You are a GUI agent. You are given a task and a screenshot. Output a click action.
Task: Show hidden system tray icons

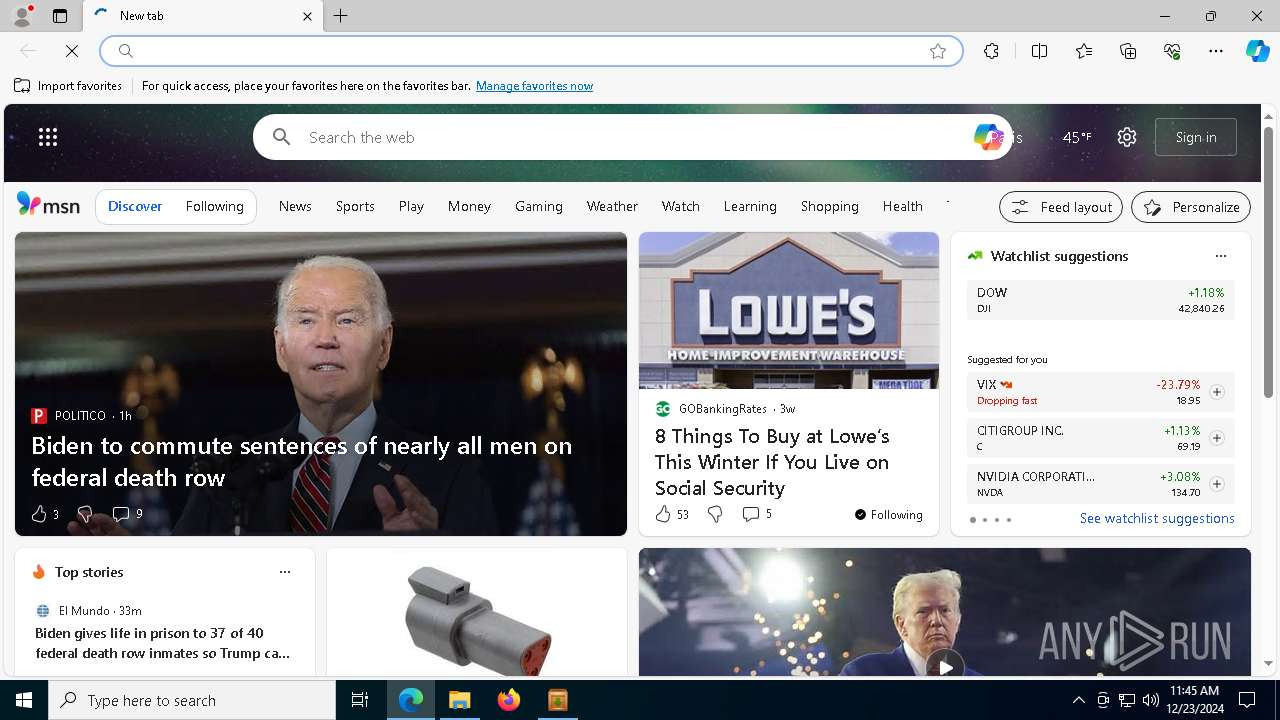point(1078,700)
